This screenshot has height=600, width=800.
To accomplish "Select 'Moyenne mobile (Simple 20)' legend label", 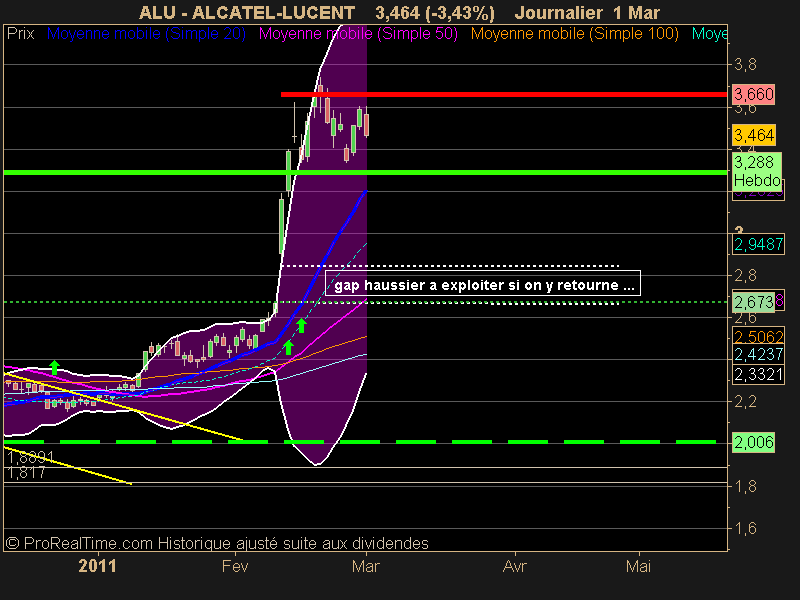I will point(146,34).
